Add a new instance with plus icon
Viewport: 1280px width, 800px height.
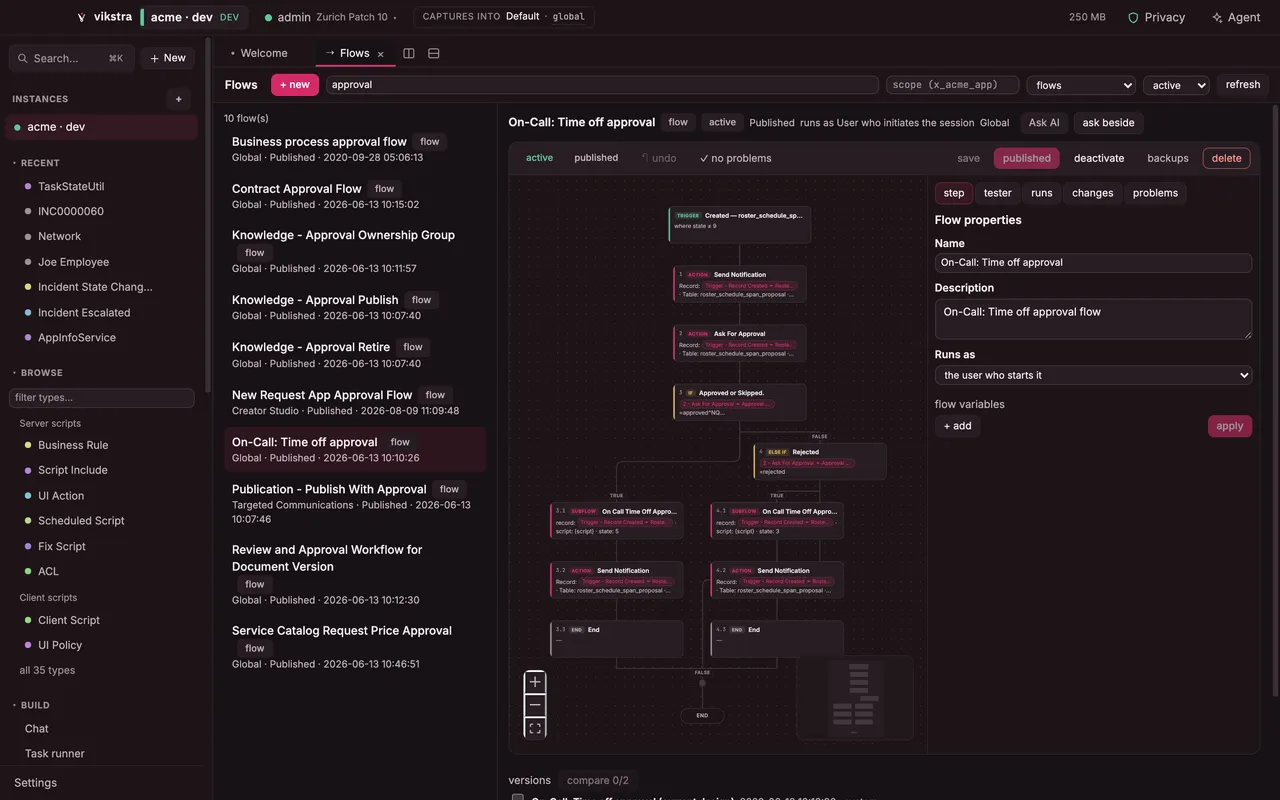pos(178,99)
